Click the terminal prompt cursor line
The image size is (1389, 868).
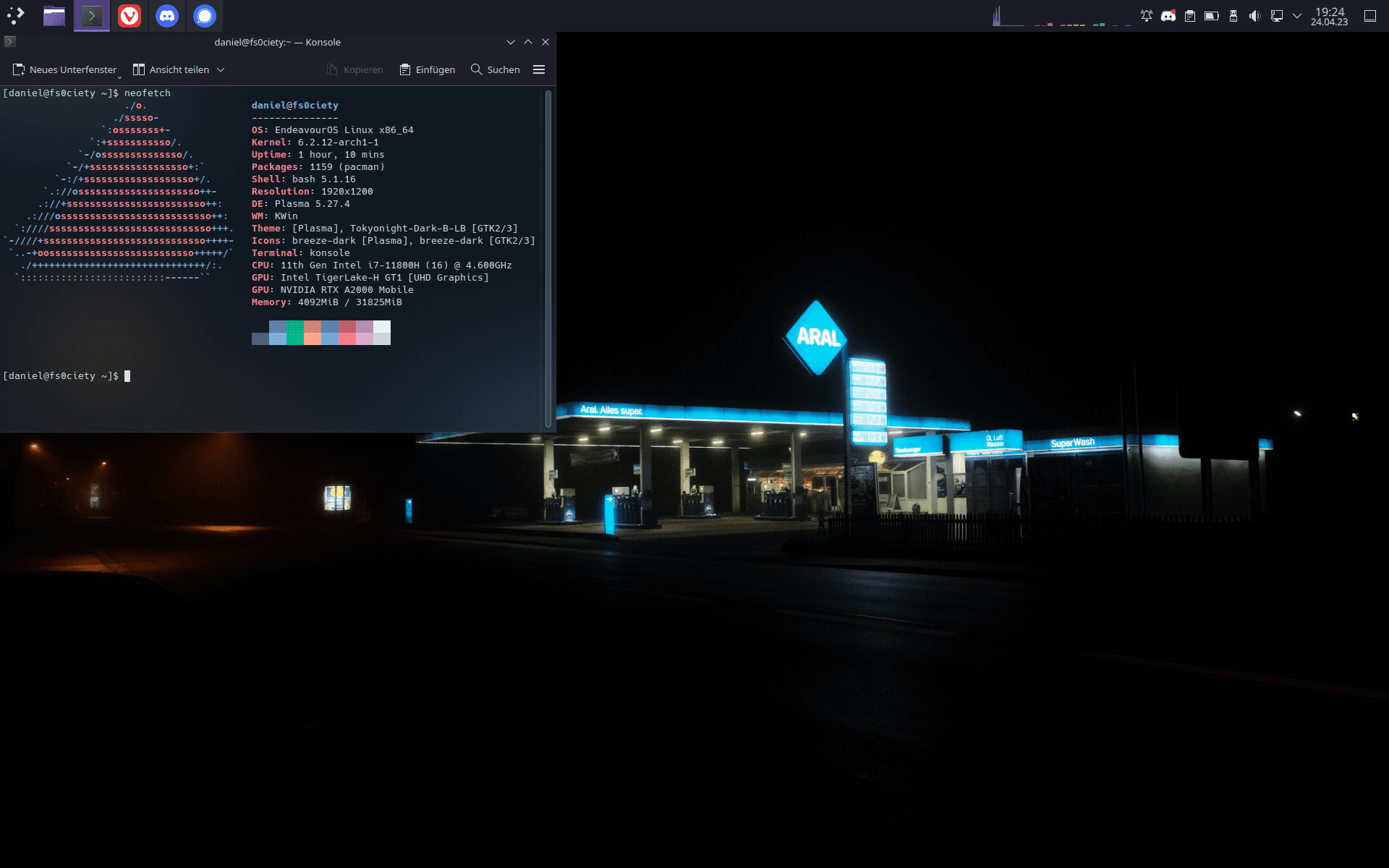pyautogui.click(x=67, y=376)
